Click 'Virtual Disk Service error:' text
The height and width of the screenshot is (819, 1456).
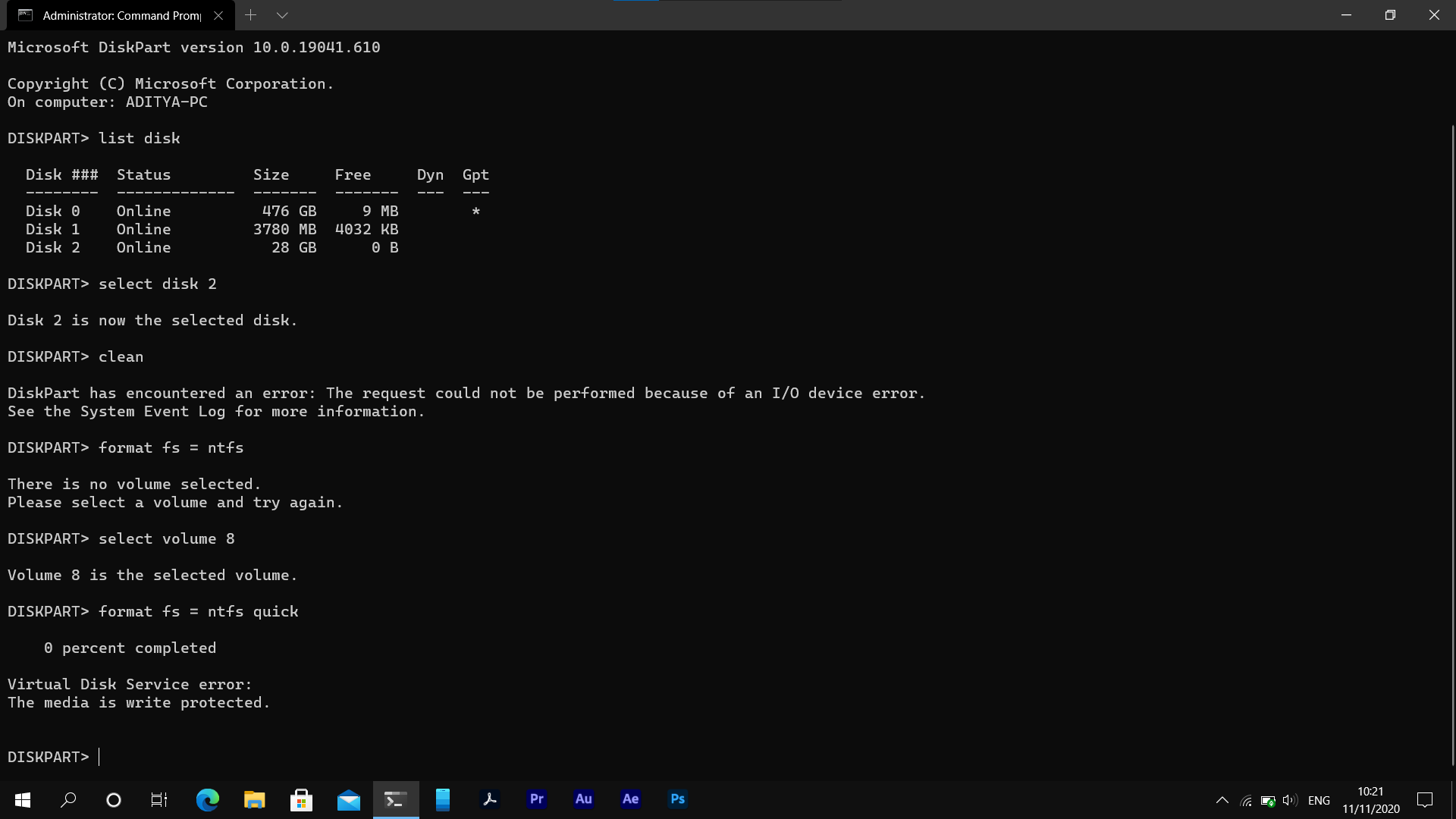tap(130, 684)
